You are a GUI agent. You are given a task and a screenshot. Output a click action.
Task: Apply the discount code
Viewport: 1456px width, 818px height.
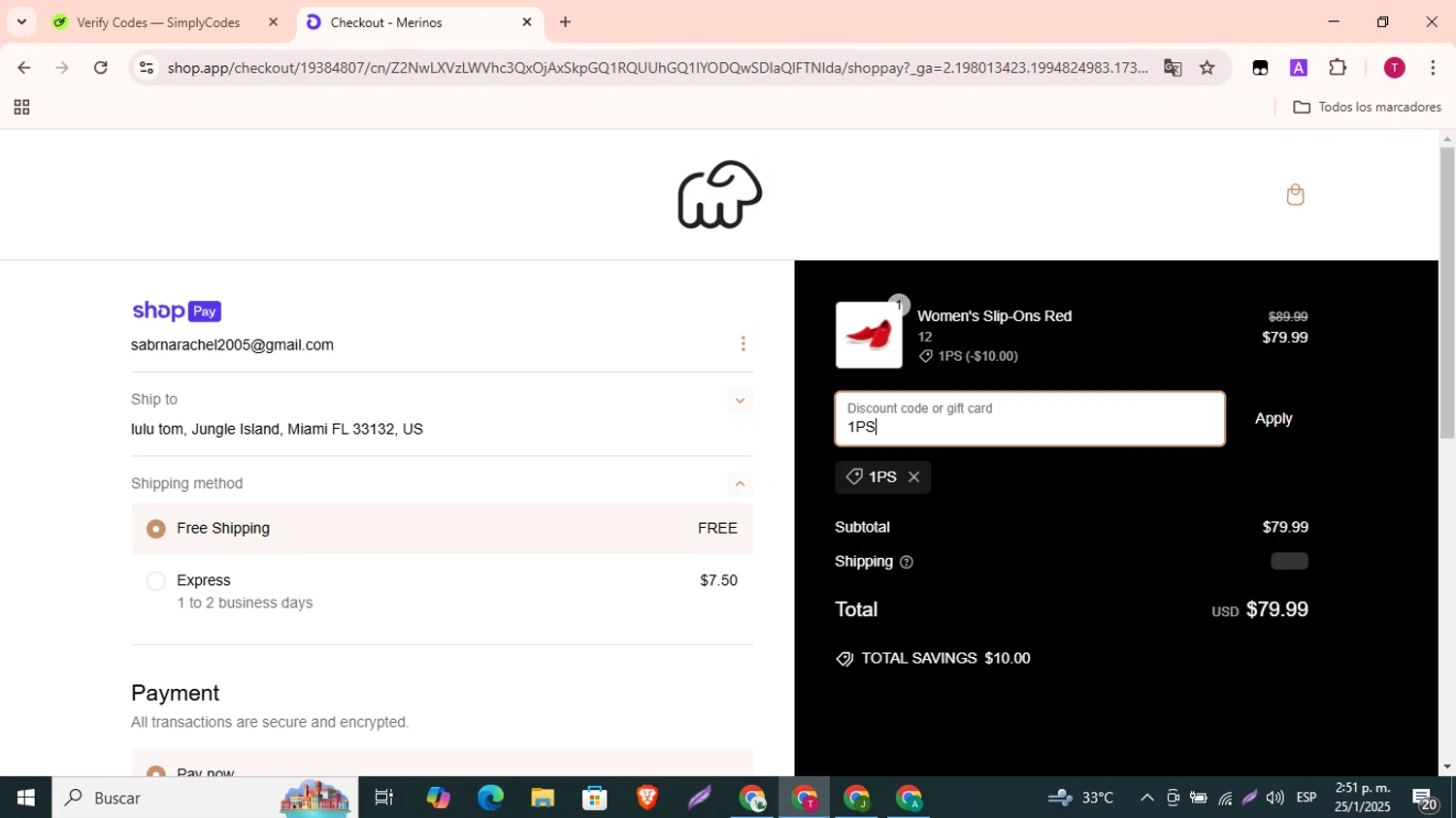(1274, 419)
